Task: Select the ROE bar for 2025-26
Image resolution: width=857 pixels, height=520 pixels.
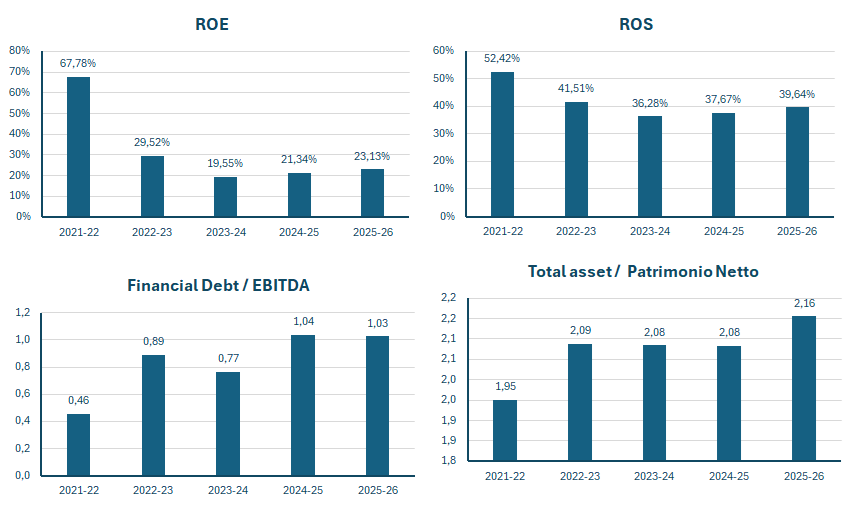Action: 372,193
